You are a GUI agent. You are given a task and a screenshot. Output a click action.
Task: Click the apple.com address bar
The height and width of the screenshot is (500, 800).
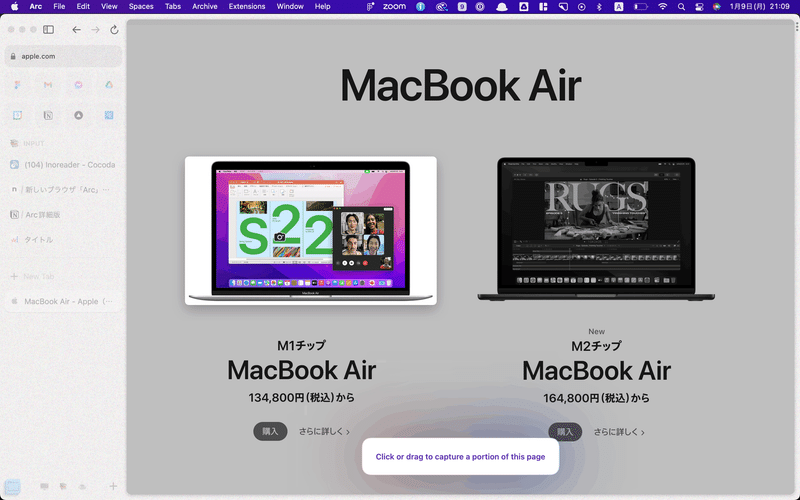(x=64, y=56)
